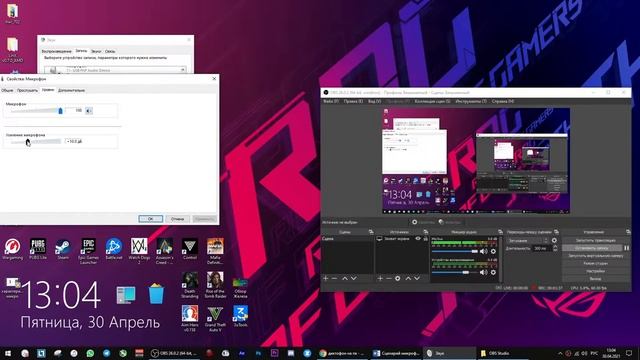Open Wargaming desktop shortcut
640x360 pixels.
point(12,249)
